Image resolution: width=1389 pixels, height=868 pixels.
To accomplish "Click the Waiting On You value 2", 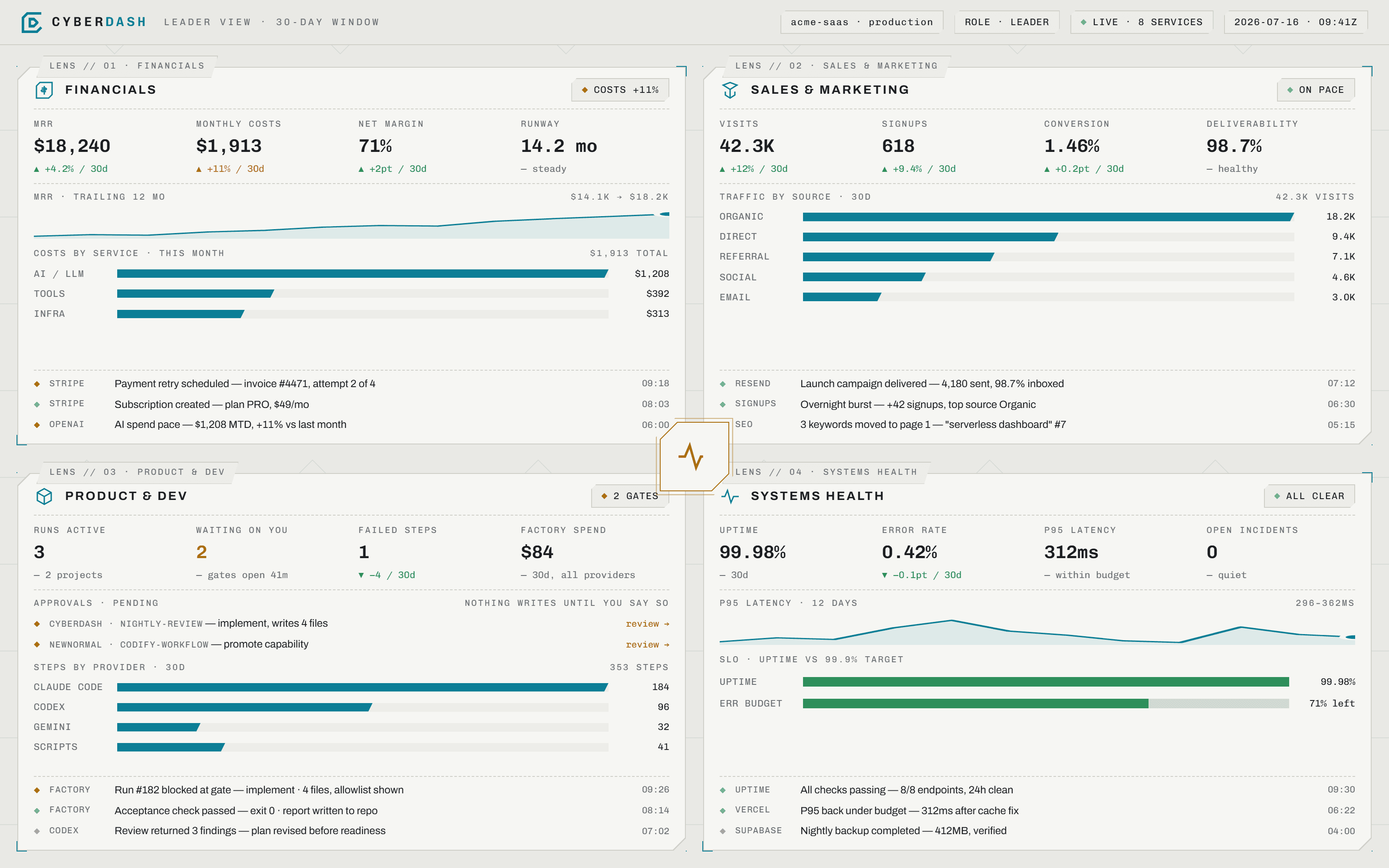I will (201, 552).
